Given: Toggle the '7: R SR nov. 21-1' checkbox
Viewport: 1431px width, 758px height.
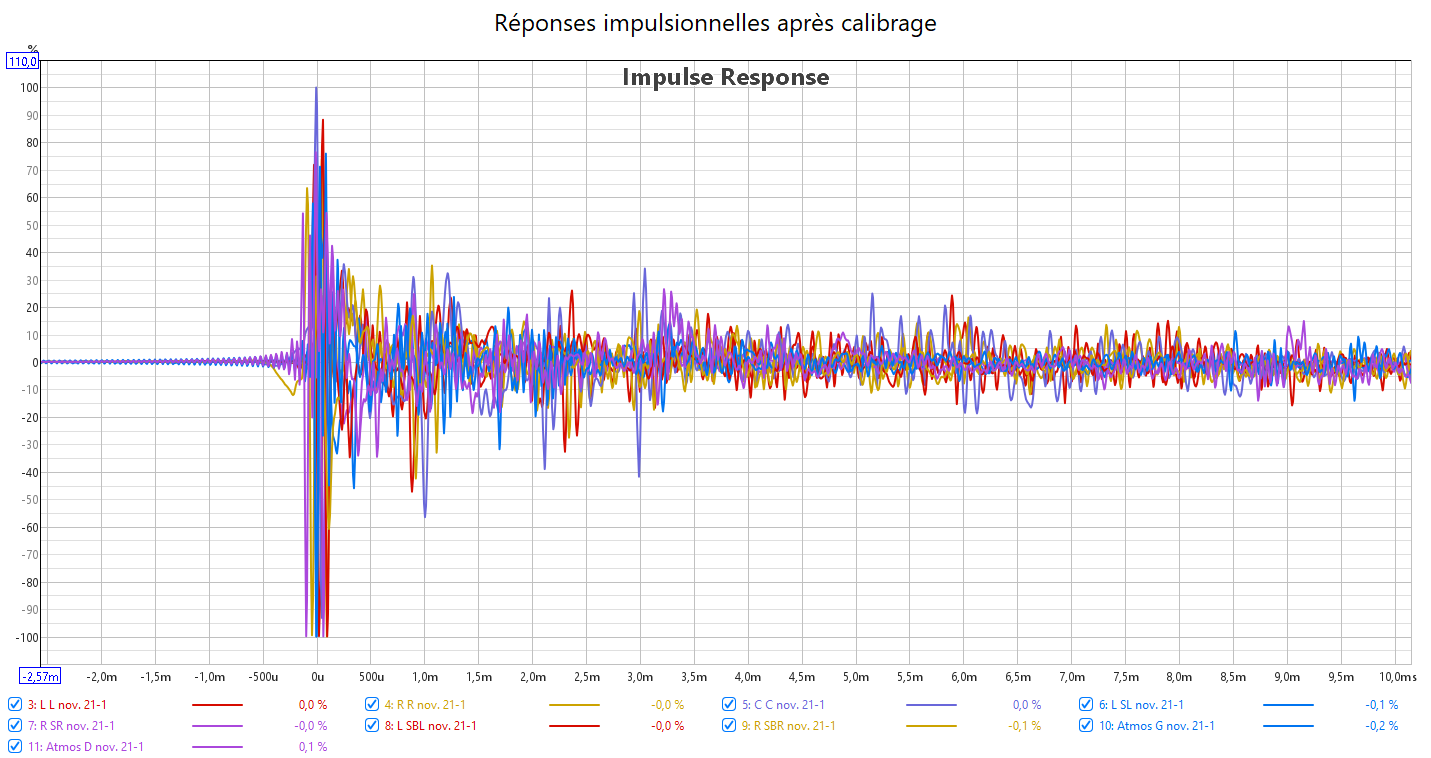Looking at the screenshot, I should point(15,725).
